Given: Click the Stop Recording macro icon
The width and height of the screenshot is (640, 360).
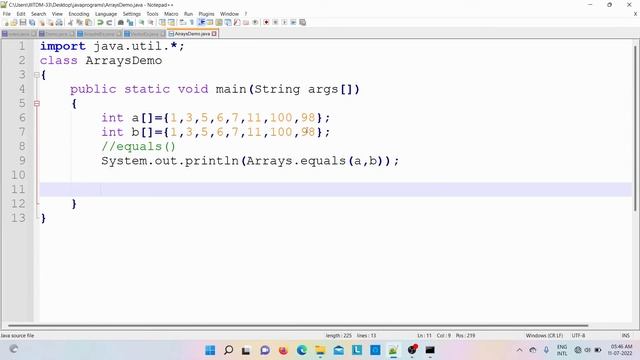Looking at the screenshot, I should [275, 22].
